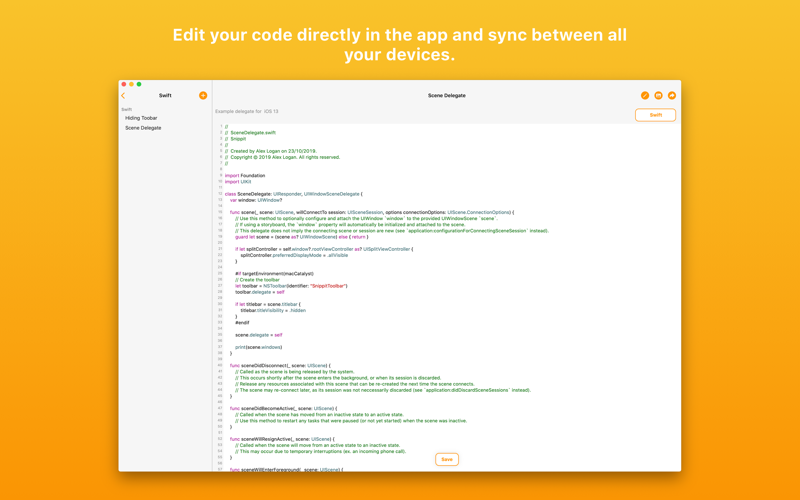Click the 'class SceneDelegate' declaration line

point(293,194)
